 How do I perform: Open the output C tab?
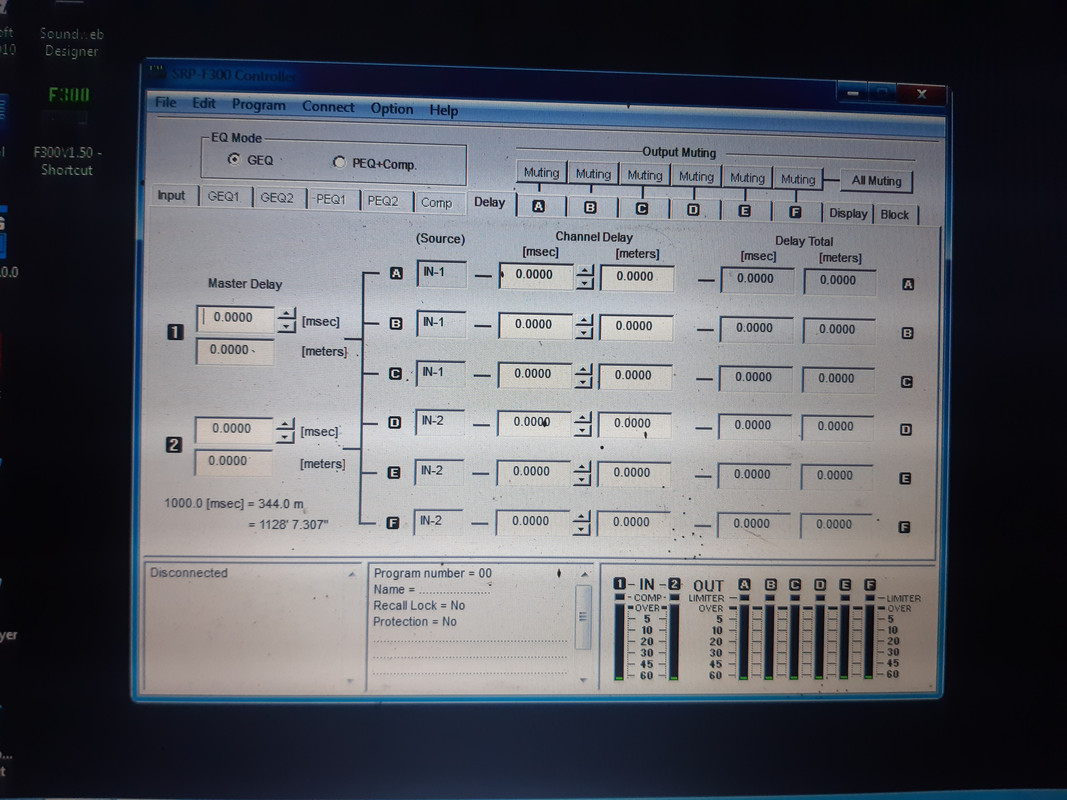click(642, 209)
